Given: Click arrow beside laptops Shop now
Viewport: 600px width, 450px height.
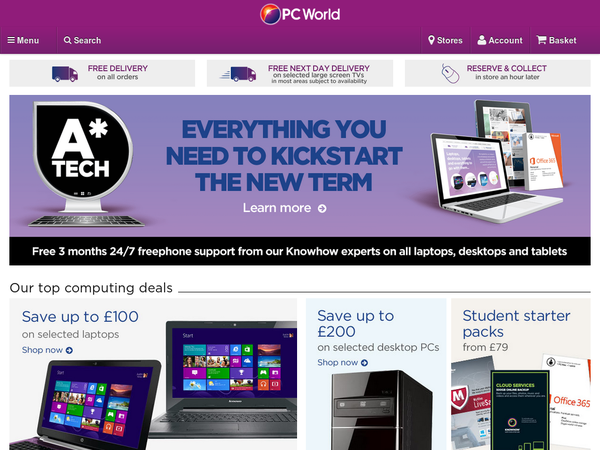Looking at the screenshot, I should click(69, 350).
